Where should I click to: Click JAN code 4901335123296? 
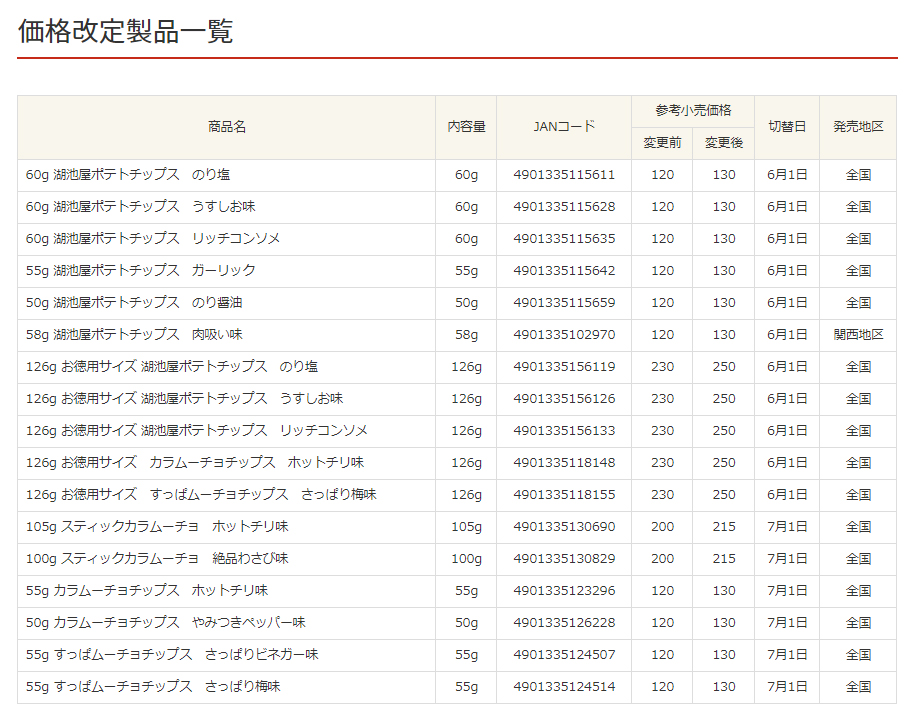point(564,591)
